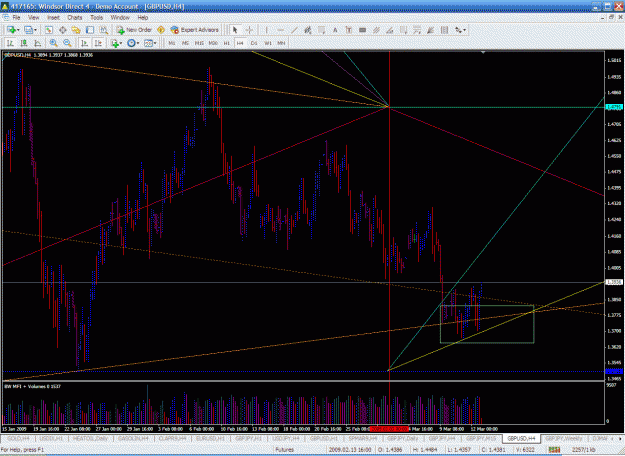This screenshot has height=456, width=625.
Task: Switch to the HEATOIL,Daily chart tab
Action: [x=90, y=438]
